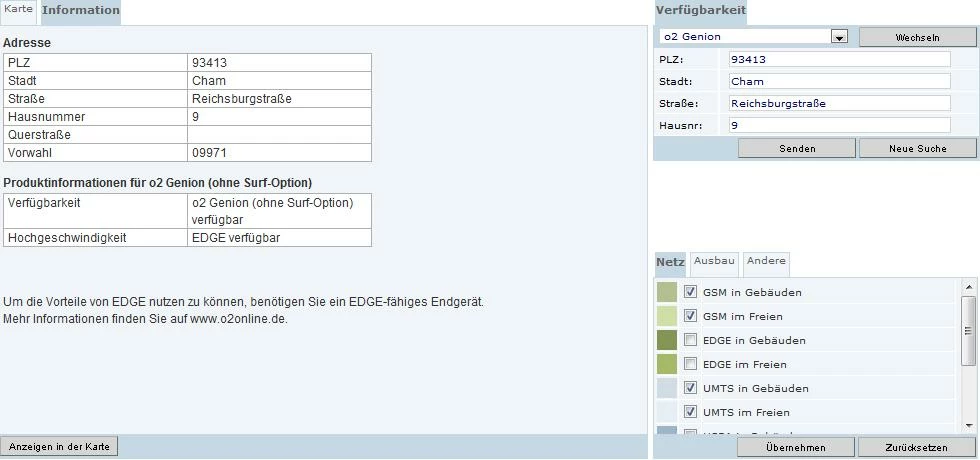Uncheck GSM in Gebäuden checkbox
Viewport: 980px width, 460px height.
[x=691, y=292]
